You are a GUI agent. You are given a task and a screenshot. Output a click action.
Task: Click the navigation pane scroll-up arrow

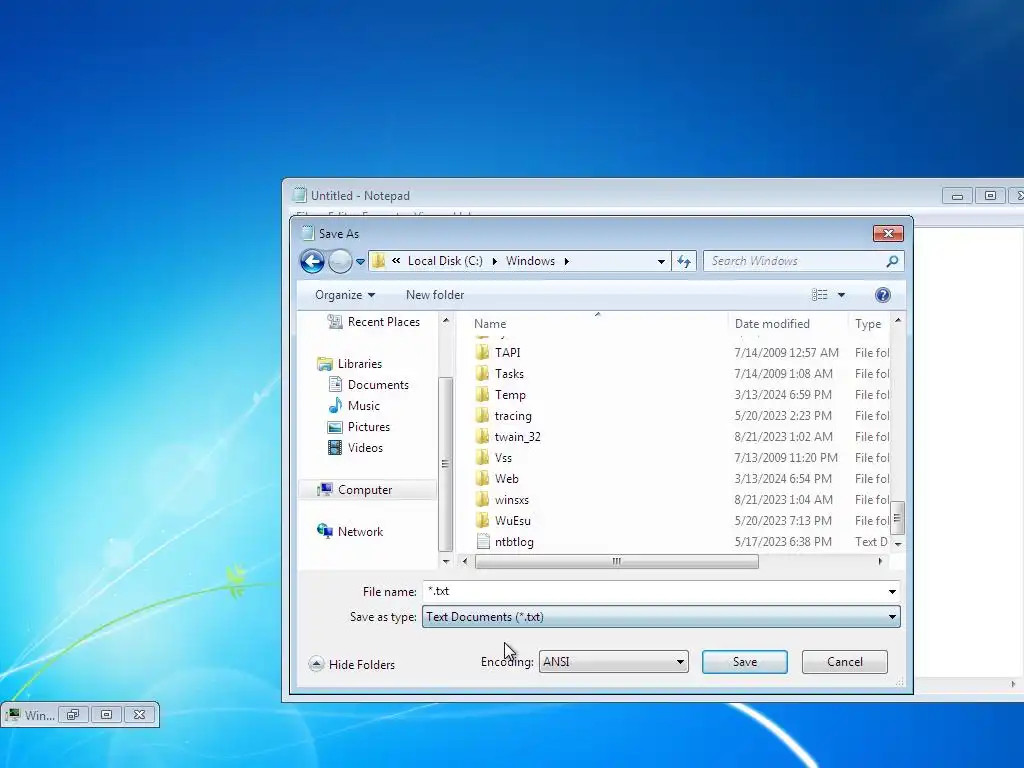446,320
